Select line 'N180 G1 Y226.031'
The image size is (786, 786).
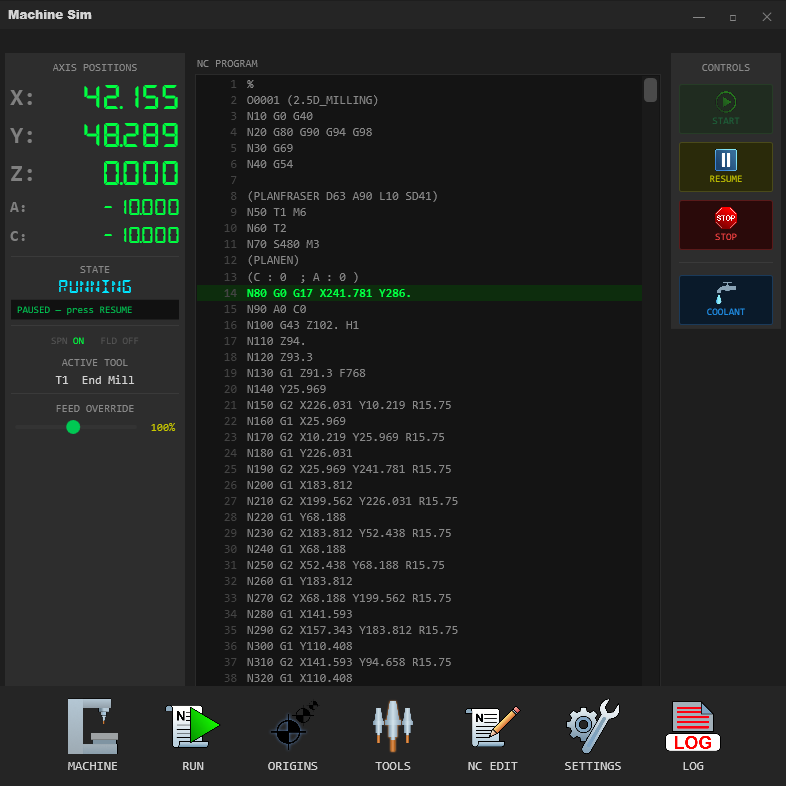pyautogui.click(x=419, y=454)
